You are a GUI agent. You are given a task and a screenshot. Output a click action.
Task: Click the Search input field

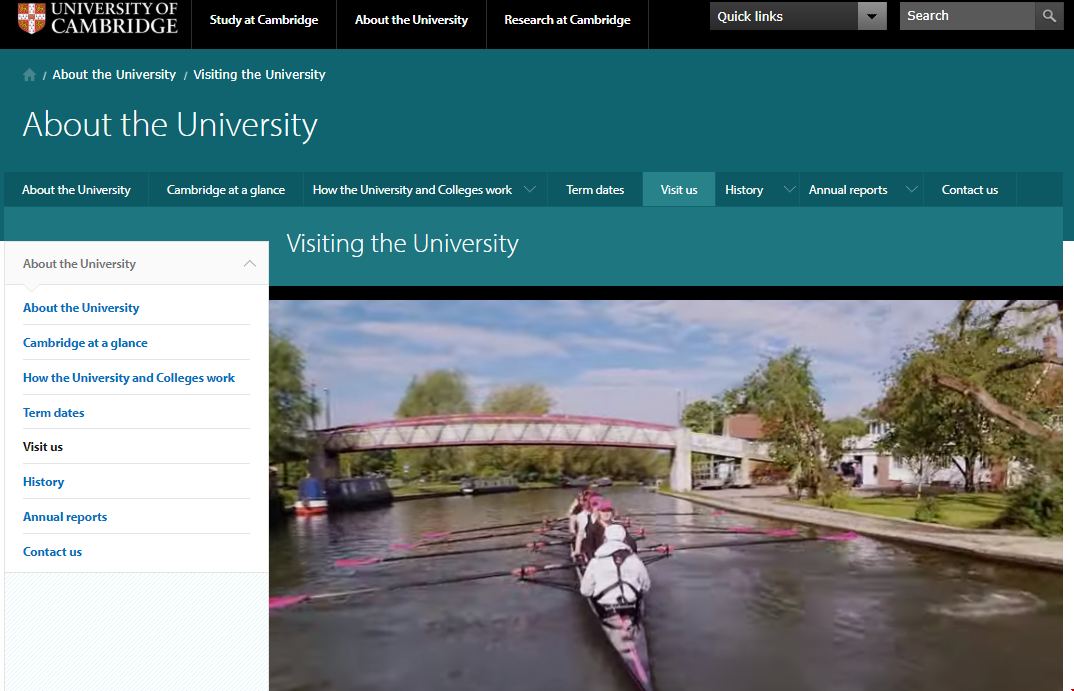pyautogui.click(x=966, y=16)
